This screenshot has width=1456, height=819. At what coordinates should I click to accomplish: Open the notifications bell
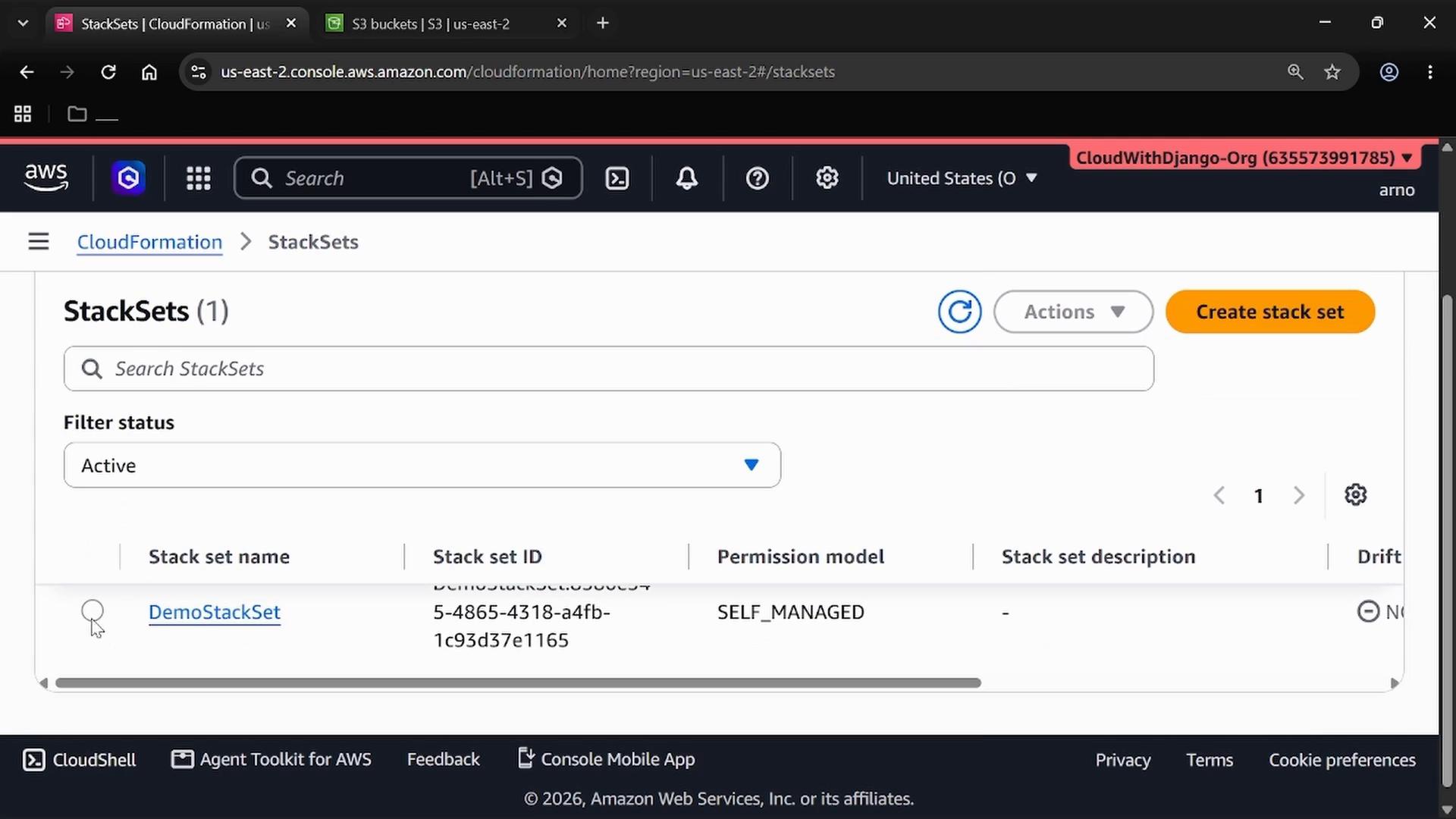pos(687,178)
